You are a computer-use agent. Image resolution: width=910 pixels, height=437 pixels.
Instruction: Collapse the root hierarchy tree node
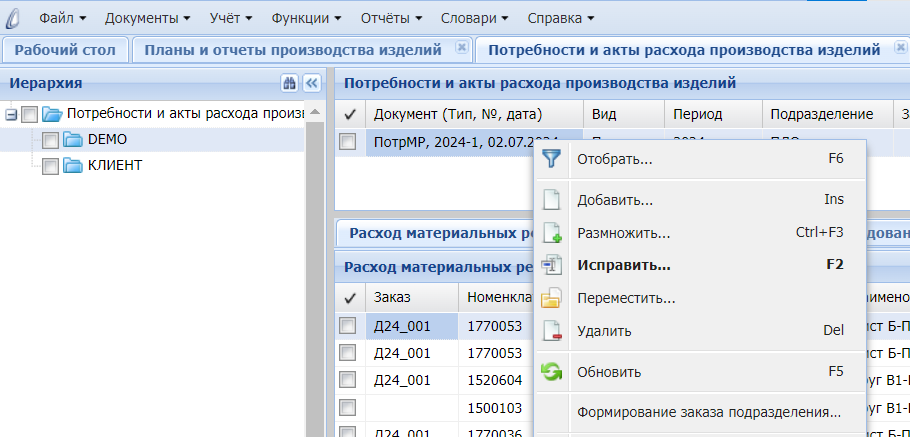tap(11, 114)
